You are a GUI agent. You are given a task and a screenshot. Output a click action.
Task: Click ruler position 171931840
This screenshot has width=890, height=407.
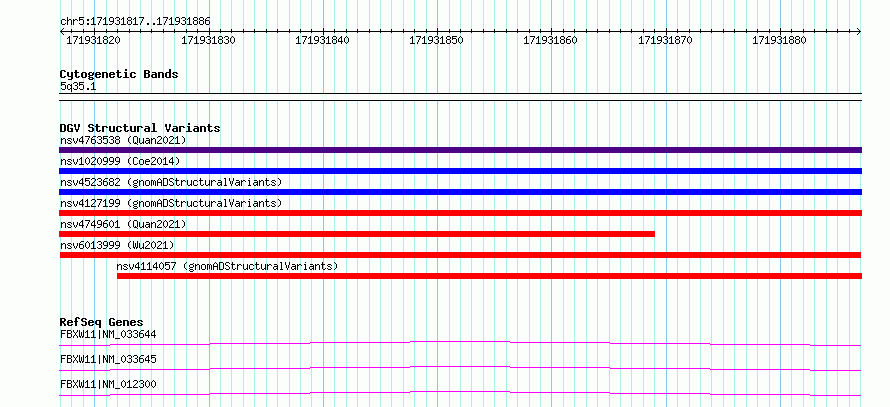click(x=323, y=40)
